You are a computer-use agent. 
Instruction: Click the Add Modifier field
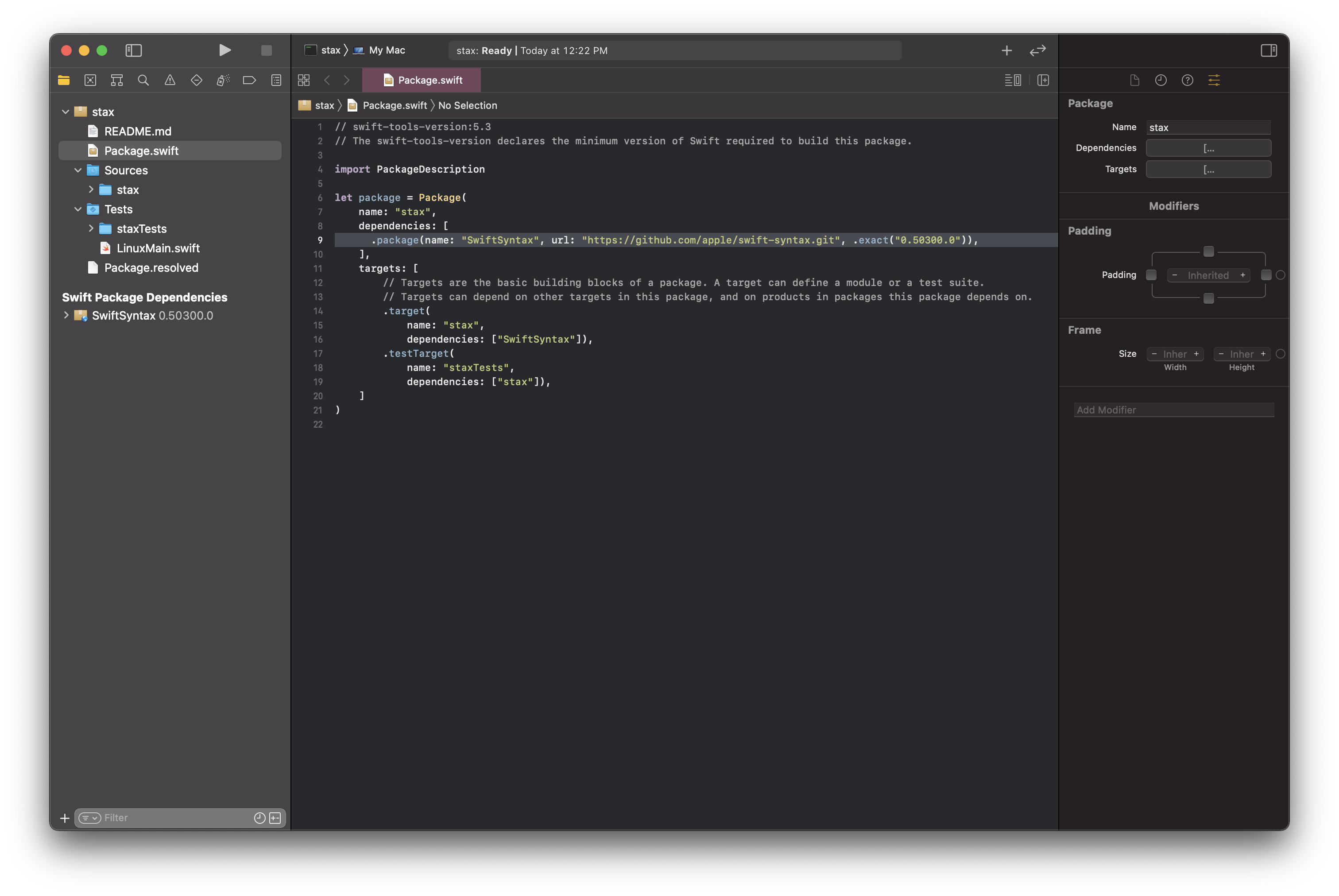1173,410
